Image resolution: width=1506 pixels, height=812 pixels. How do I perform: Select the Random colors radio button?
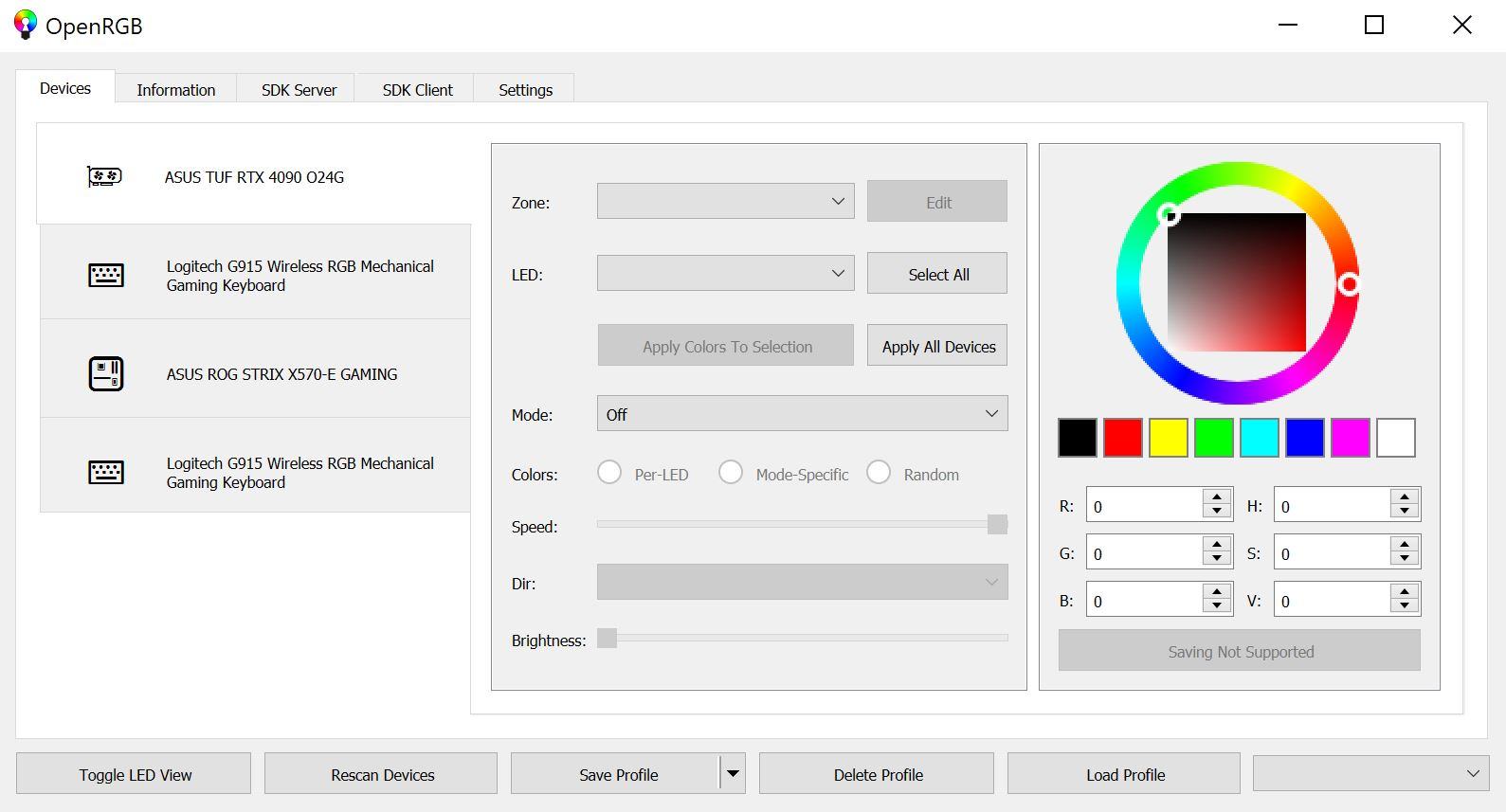pos(879,472)
